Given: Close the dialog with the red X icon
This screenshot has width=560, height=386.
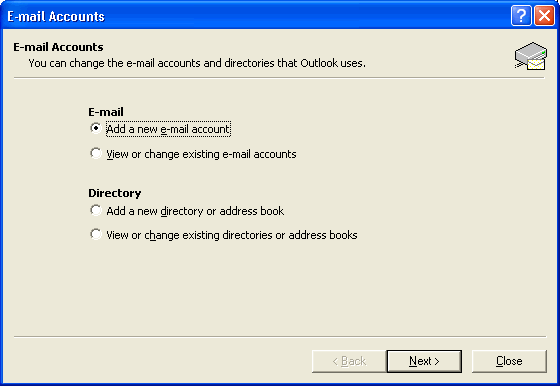Looking at the screenshot, I should click(544, 16).
